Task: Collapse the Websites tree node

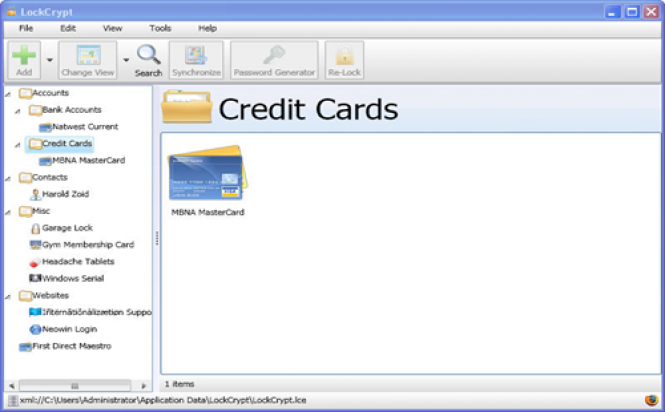Action: (9, 296)
